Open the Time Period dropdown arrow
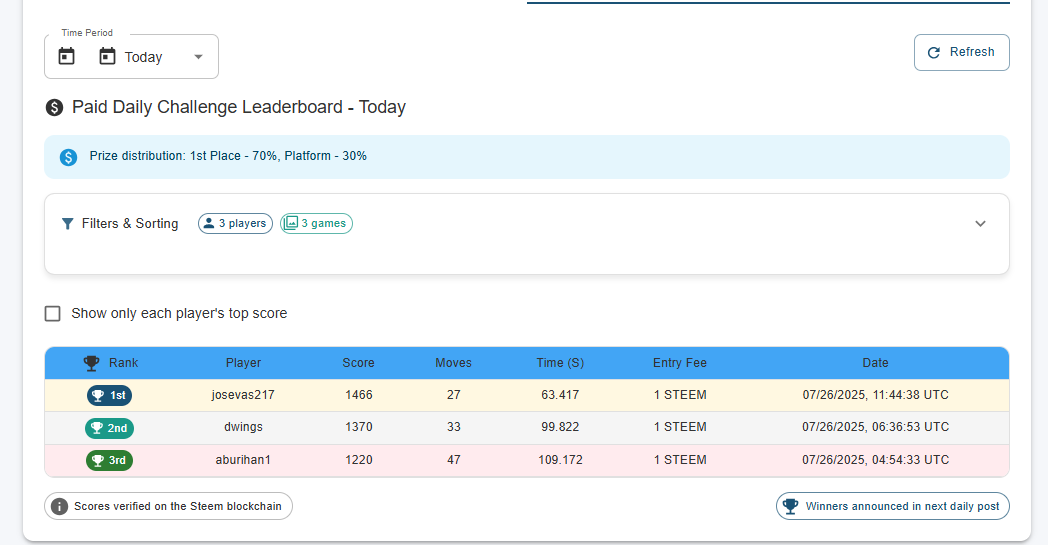1048x545 pixels. pos(198,57)
